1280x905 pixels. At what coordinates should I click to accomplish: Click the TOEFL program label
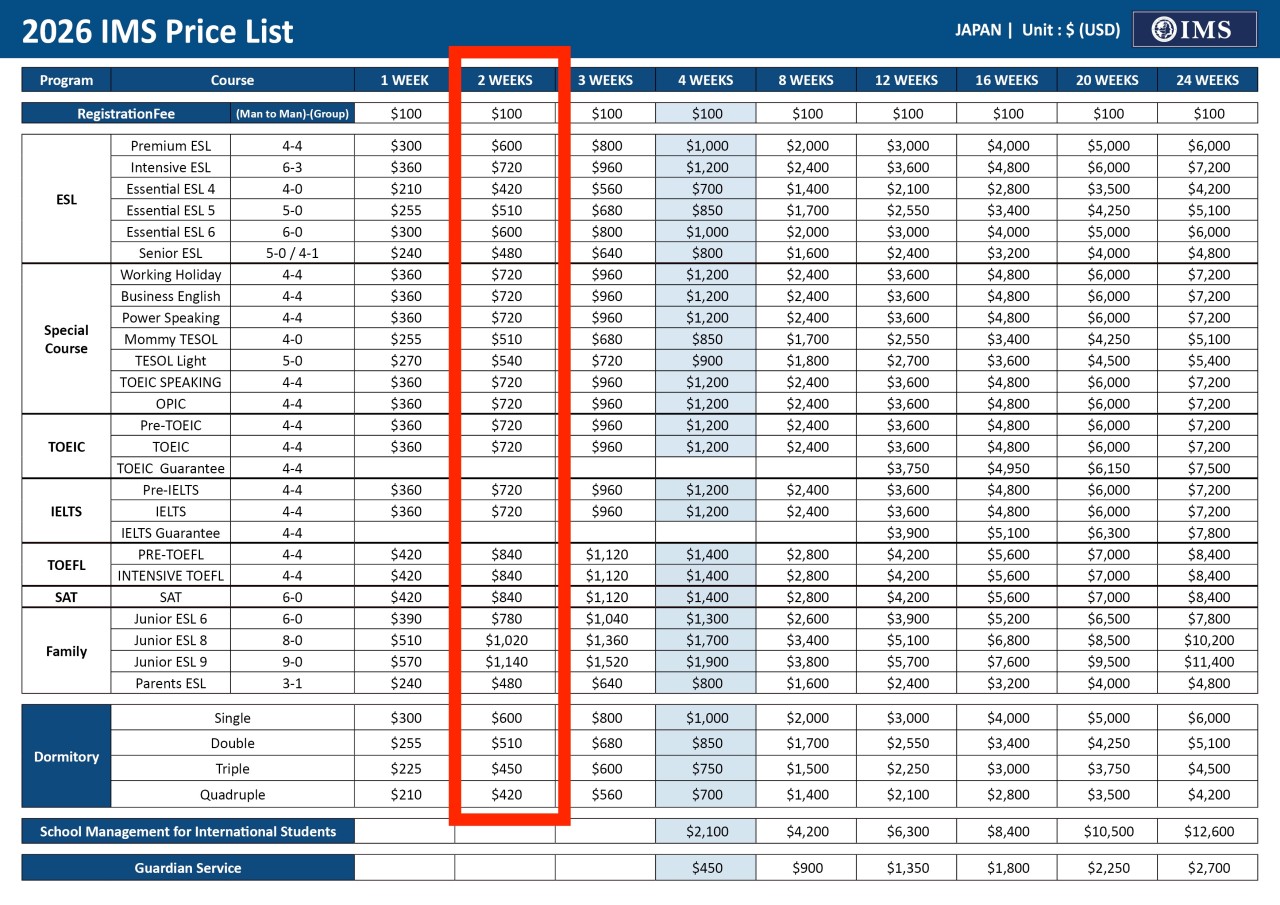tap(66, 565)
